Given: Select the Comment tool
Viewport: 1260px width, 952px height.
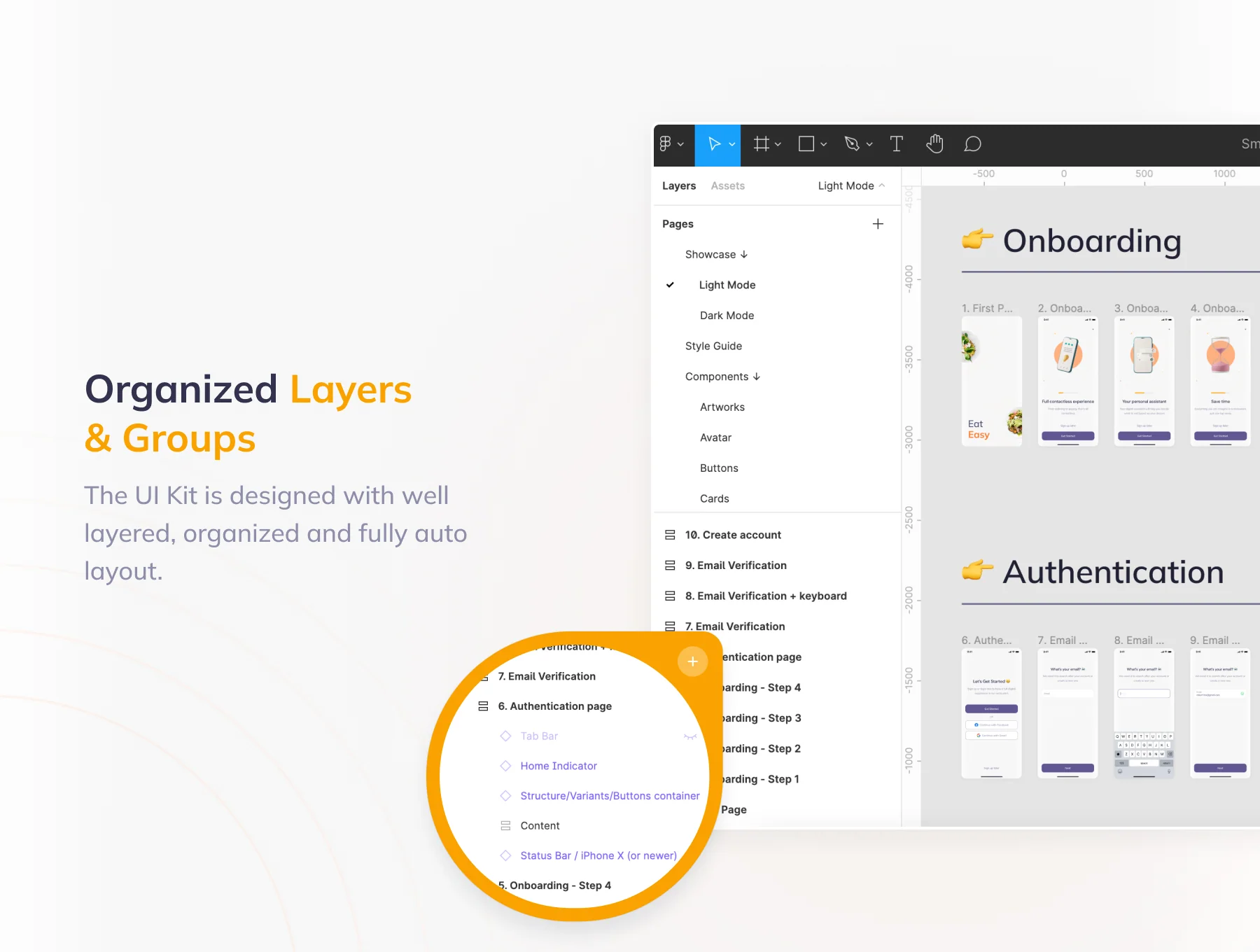Looking at the screenshot, I should (972, 144).
